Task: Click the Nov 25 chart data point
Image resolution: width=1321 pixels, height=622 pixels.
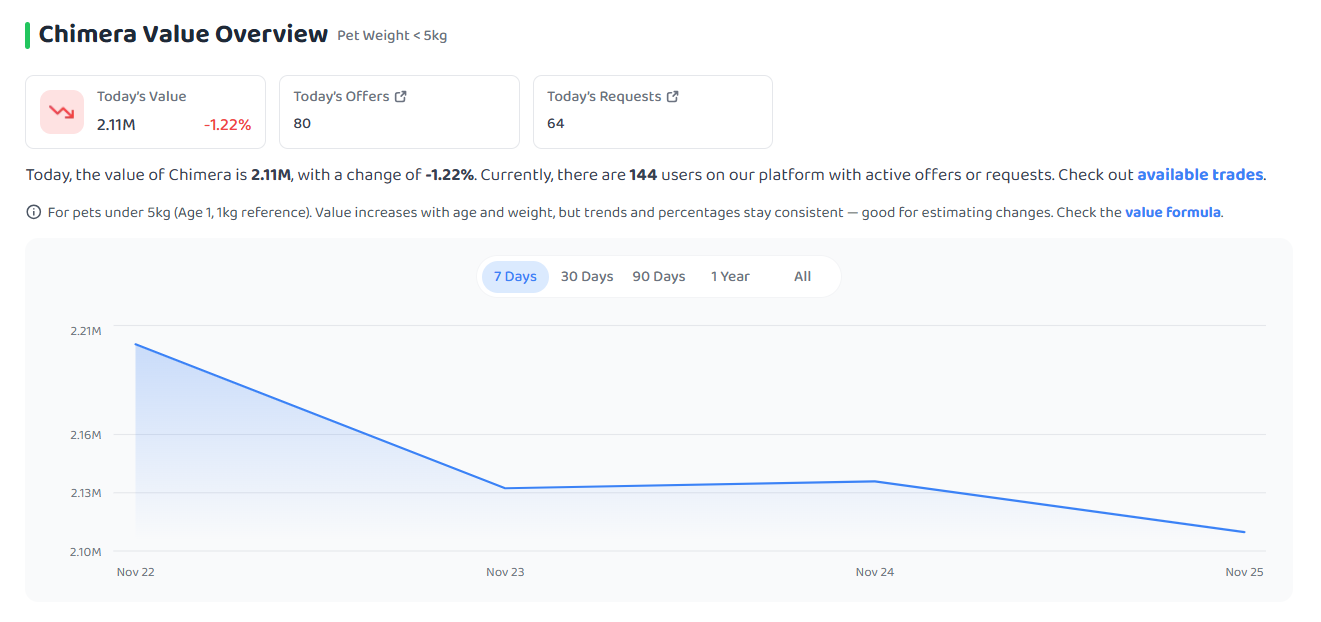Action: click(x=1245, y=532)
